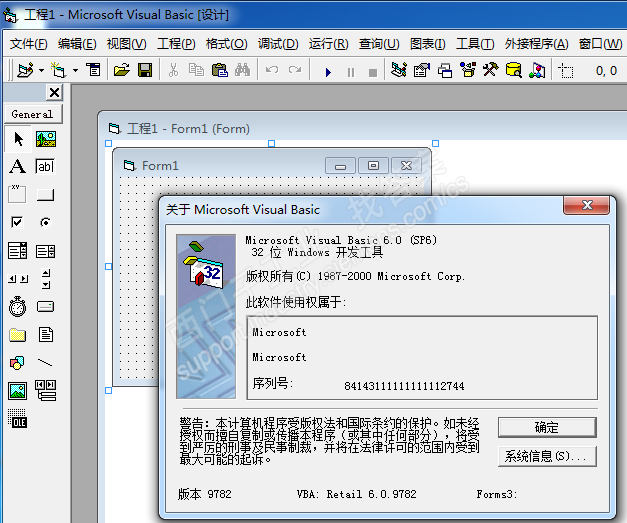Open the Menu Editor toolbar icon

94,70
